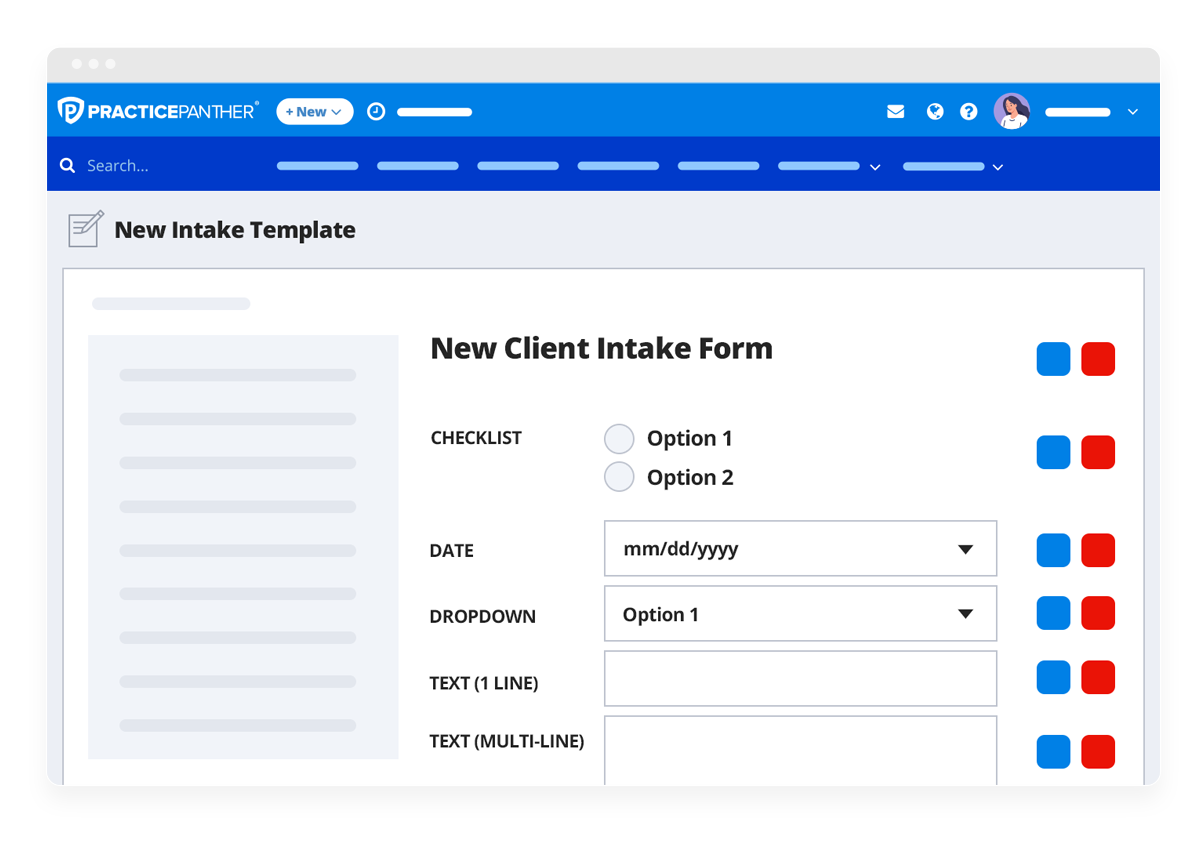
Task: Click red button beside the CHECKLIST row
Action: 1098,452
